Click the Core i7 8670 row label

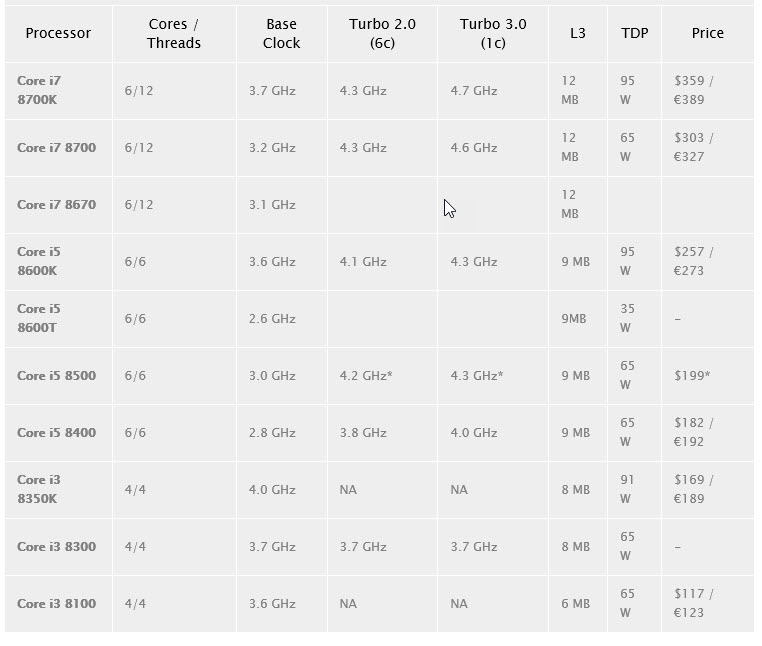[x=56, y=205]
